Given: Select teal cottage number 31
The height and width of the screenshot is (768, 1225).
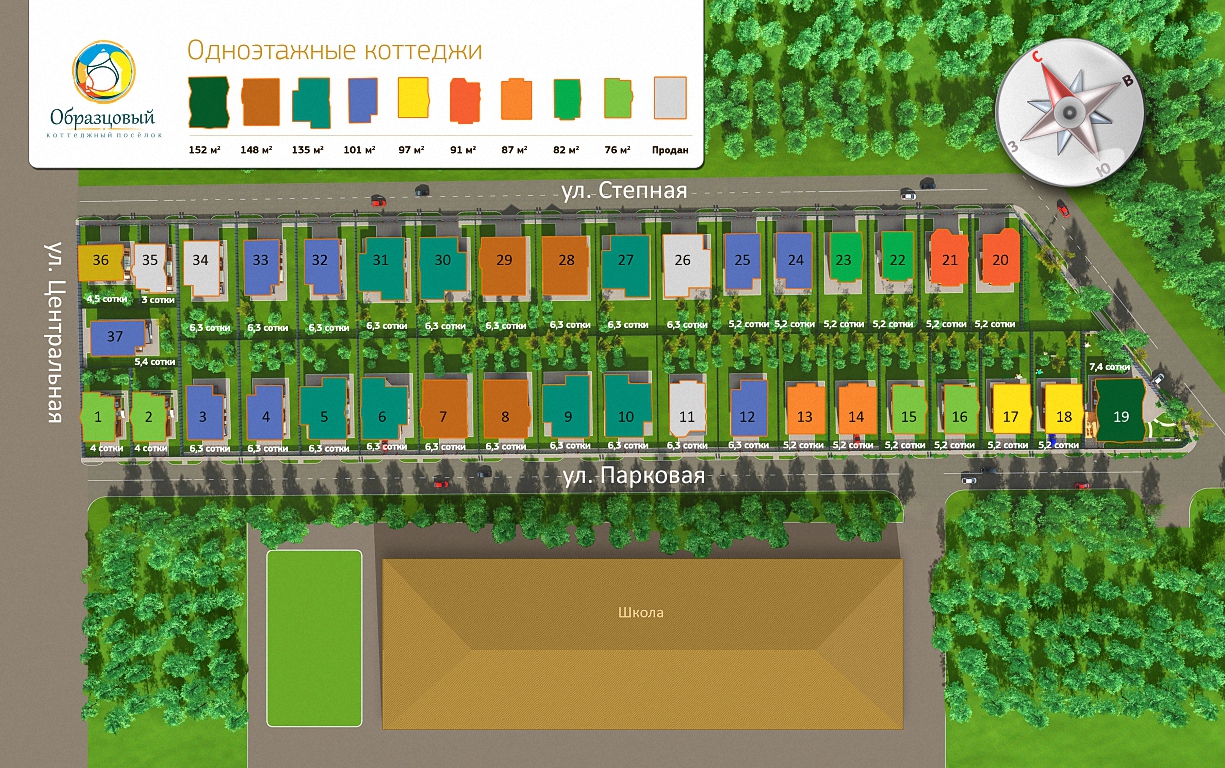Looking at the screenshot, I should pyautogui.click(x=381, y=262).
